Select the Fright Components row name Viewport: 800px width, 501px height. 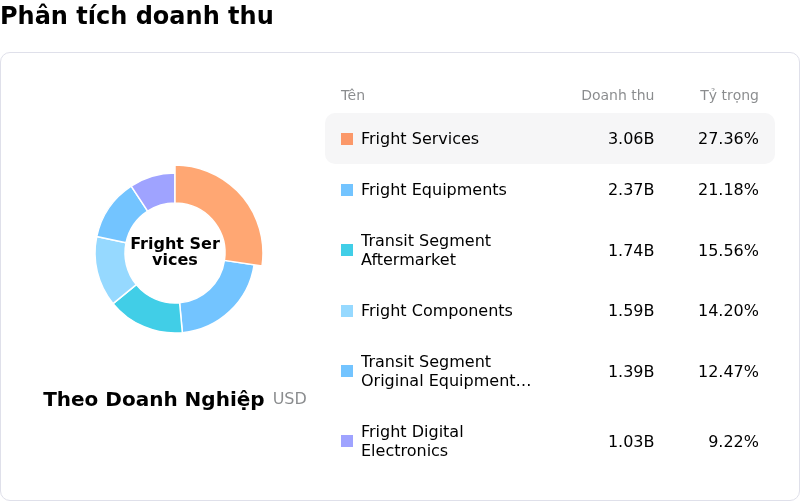click(x=437, y=311)
